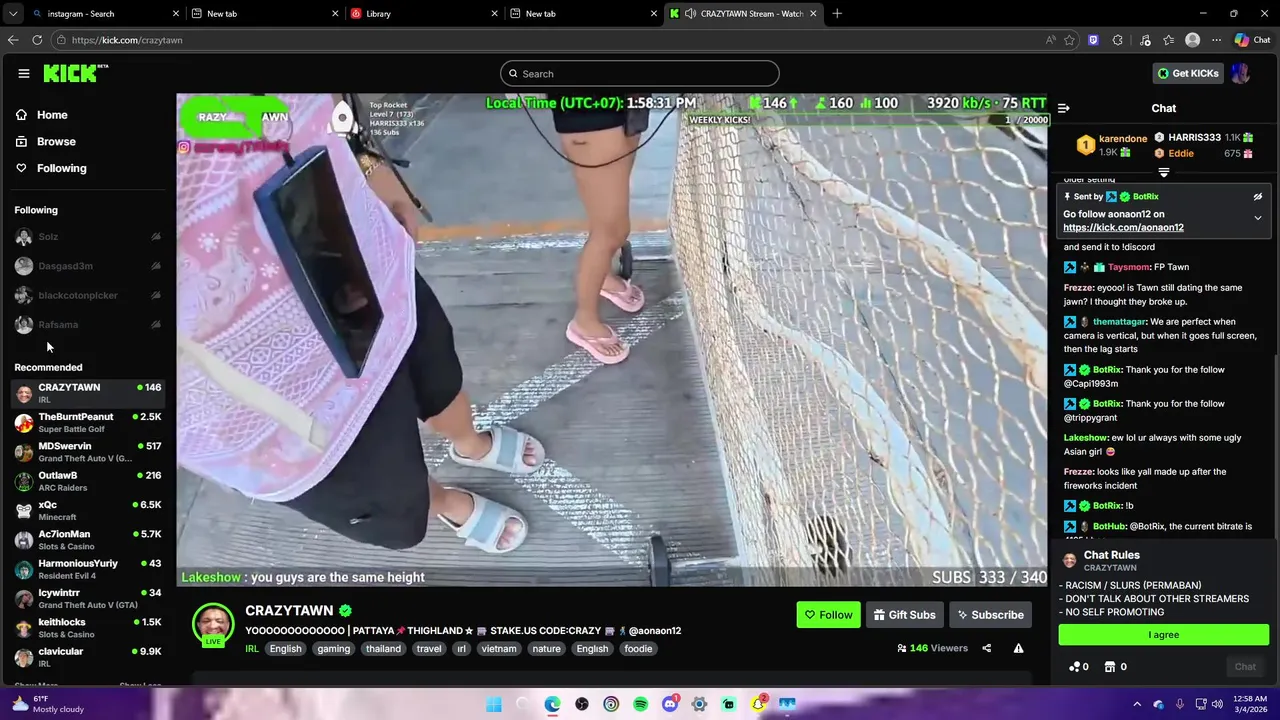
Task: Select the IRL category link
Action: click(252, 649)
